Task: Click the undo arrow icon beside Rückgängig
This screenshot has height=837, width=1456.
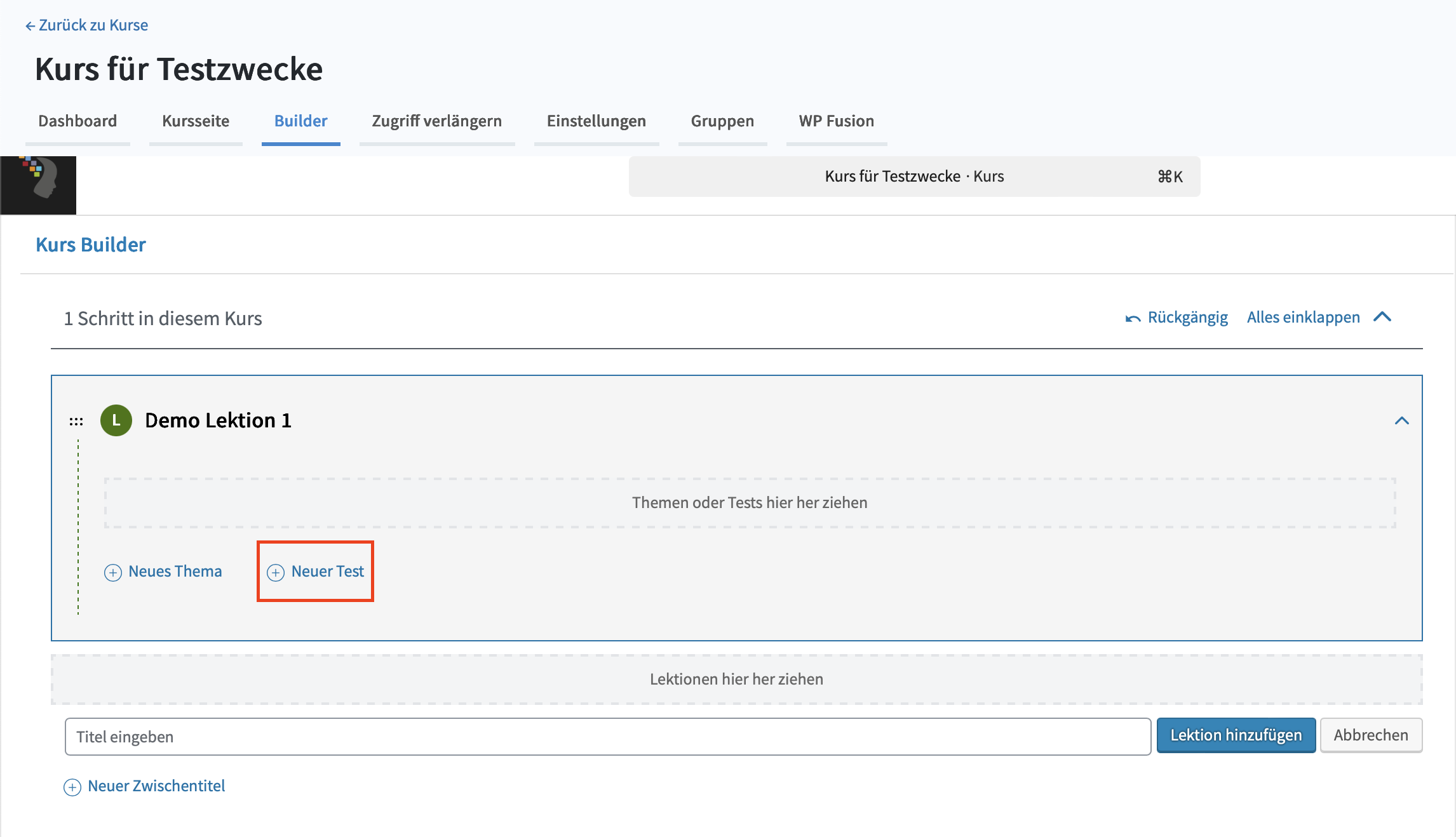Action: [x=1133, y=318]
